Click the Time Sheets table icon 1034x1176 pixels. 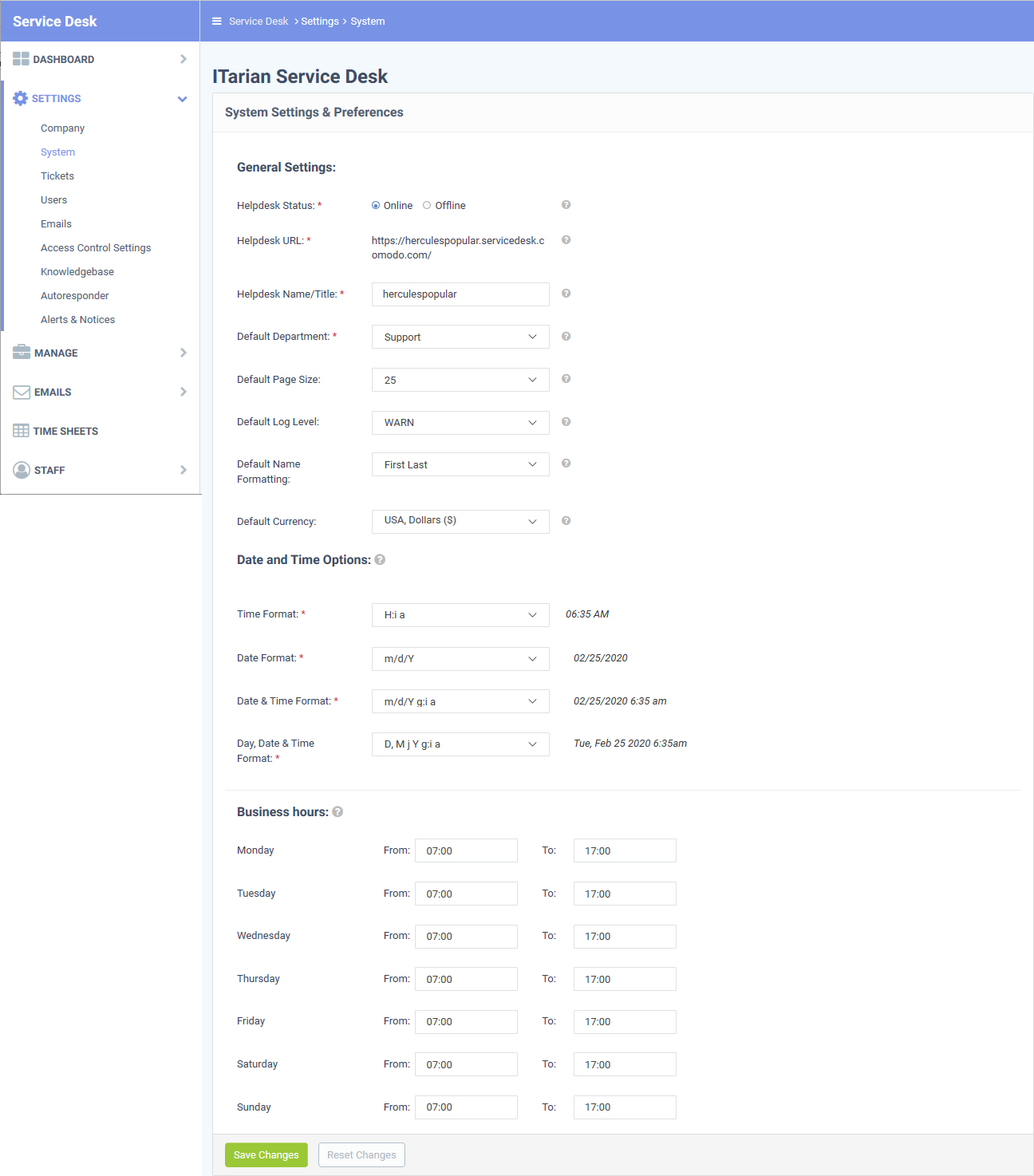(21, 431)
